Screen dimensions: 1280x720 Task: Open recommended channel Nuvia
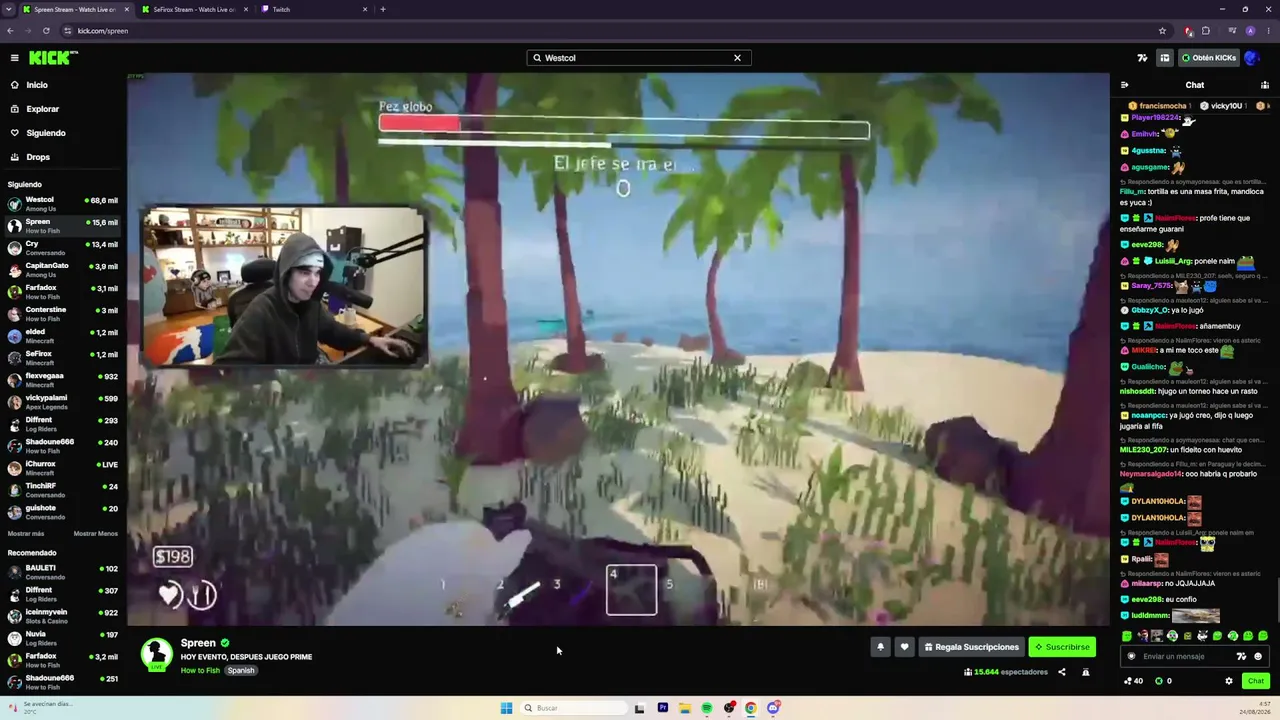pos(62,638)
